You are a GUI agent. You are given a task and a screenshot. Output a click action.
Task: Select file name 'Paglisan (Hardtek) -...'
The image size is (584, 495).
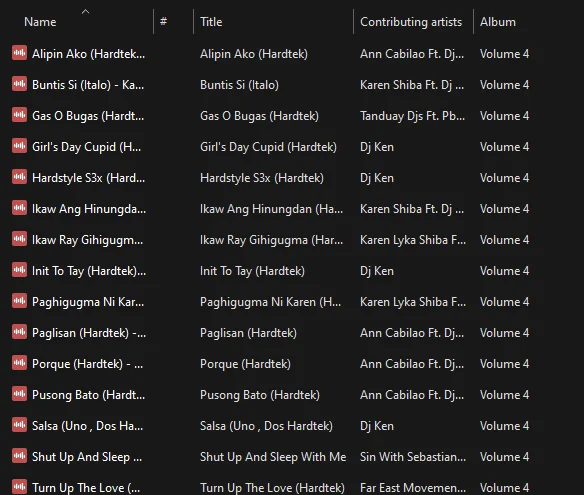tap(89, 333)
